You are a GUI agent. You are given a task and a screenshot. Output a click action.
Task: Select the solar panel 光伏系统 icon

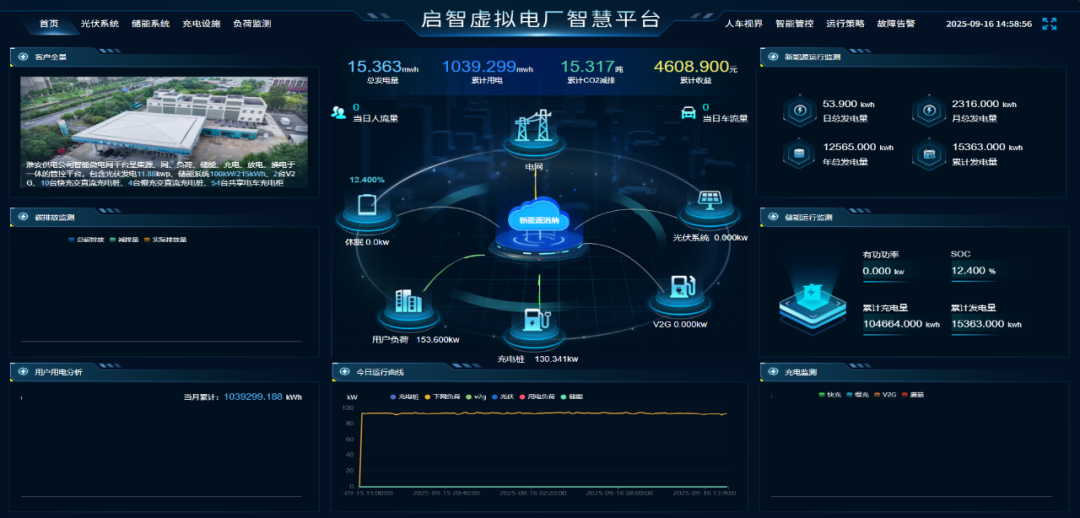[709, 199]
